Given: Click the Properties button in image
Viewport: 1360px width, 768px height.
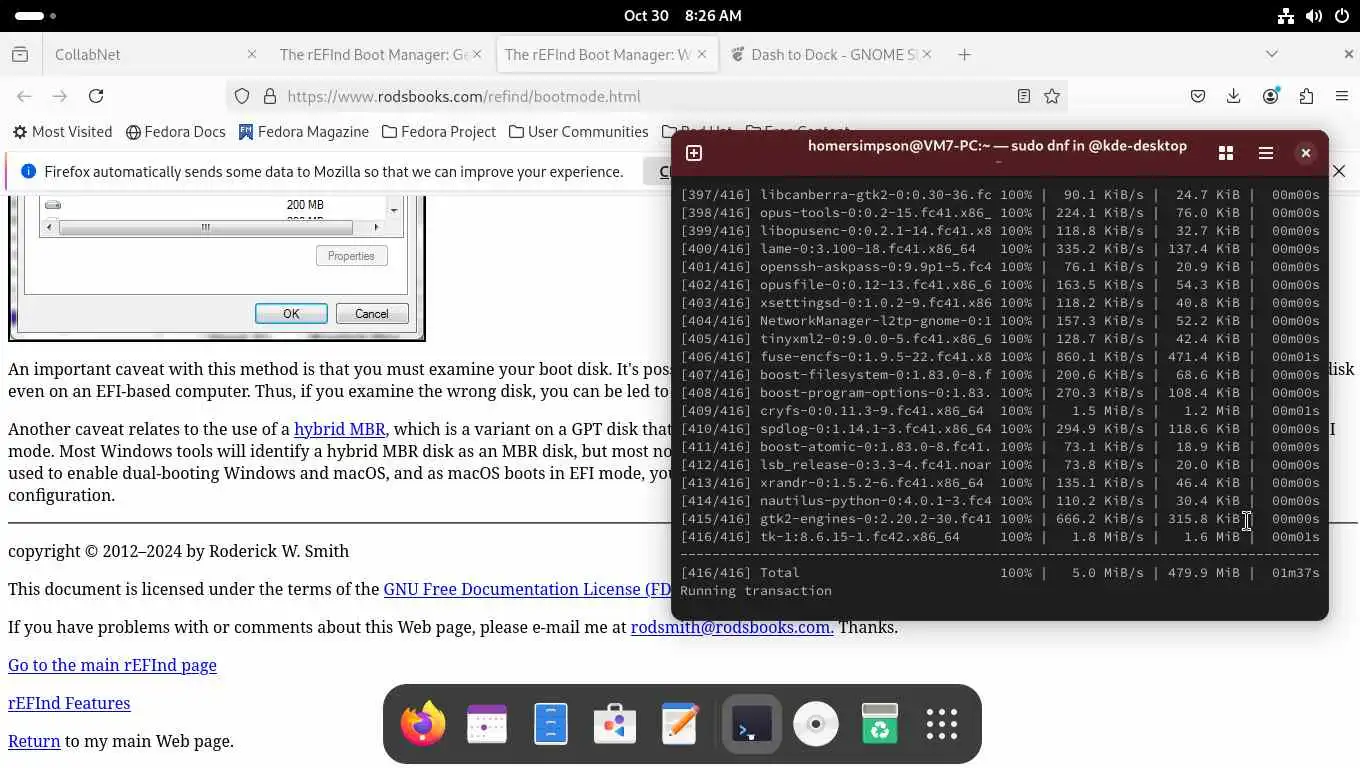Looking at the screenshot, I should [351, 256].
